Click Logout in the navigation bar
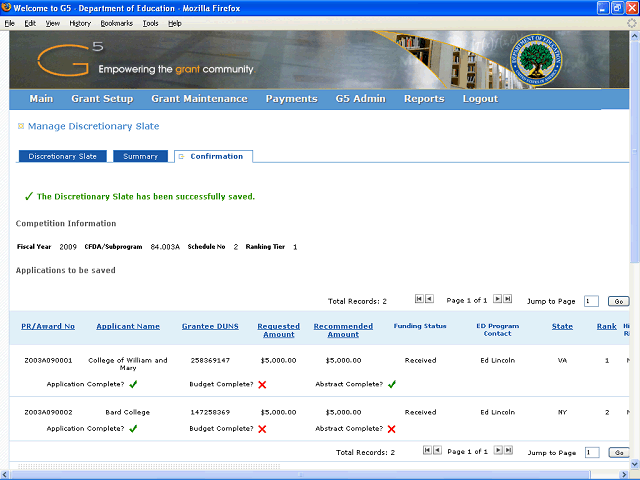This screenshot has width=640, height=480. (x=480, y=99)
